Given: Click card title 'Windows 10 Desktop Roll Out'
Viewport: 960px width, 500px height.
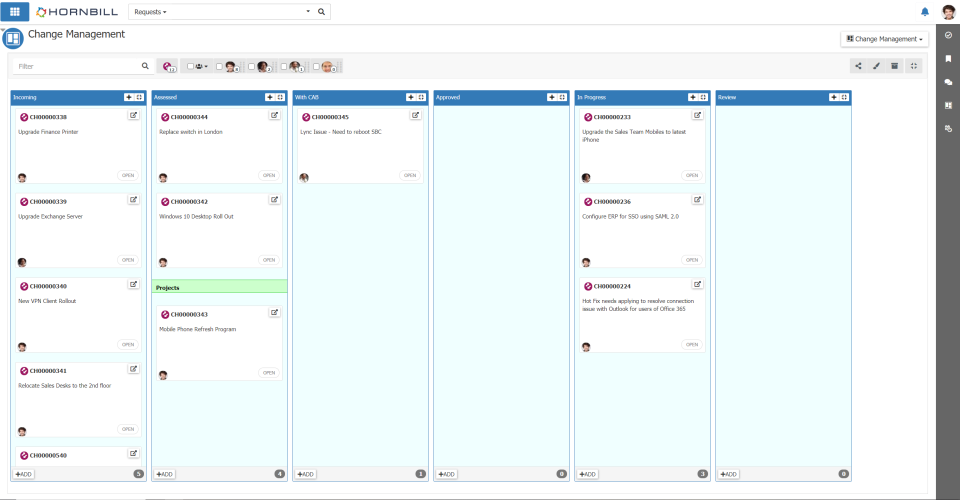Looking at the screenshot, I should pyautogui.click(x=197, y=217).
